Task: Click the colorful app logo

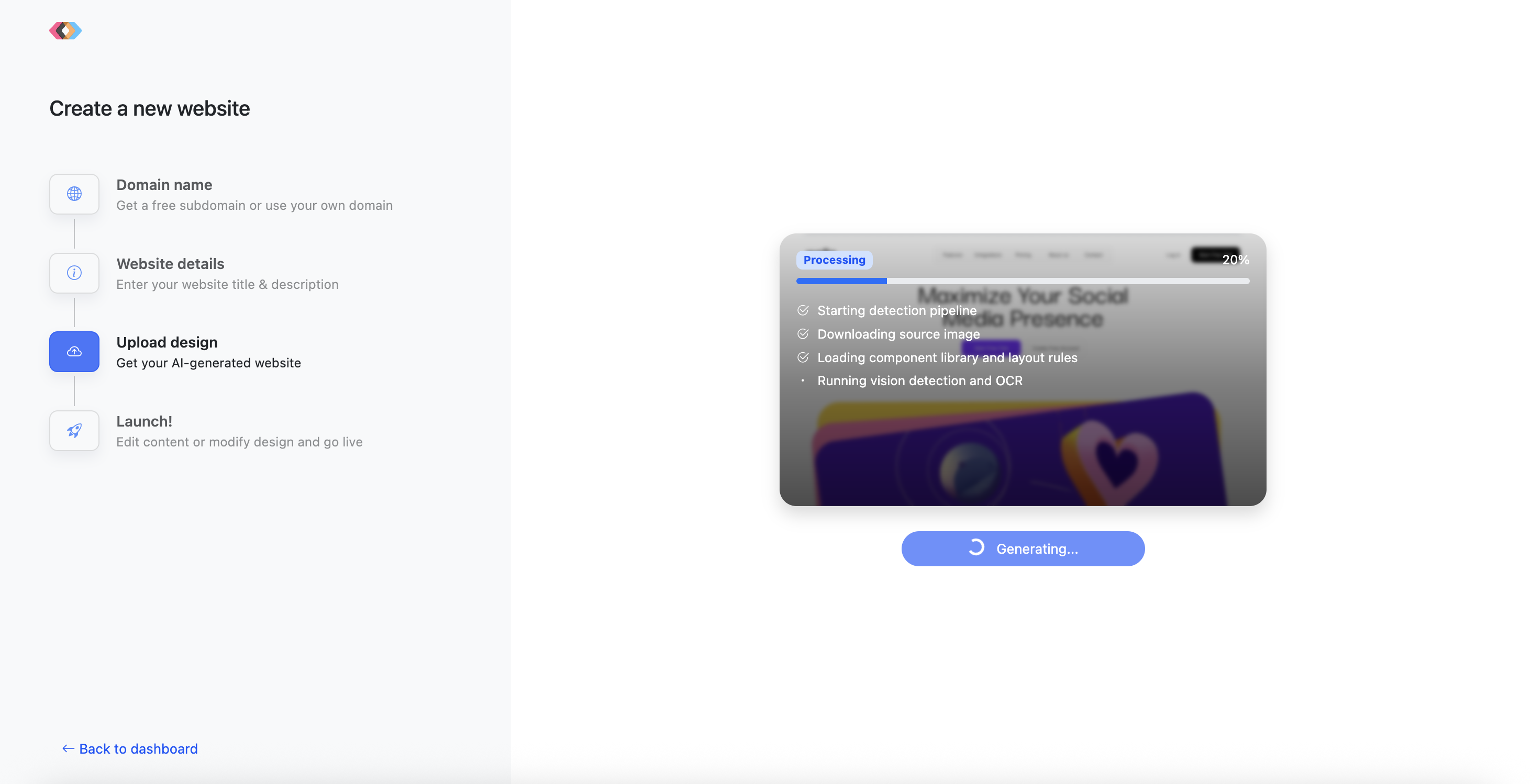Action: coord(65,30)
